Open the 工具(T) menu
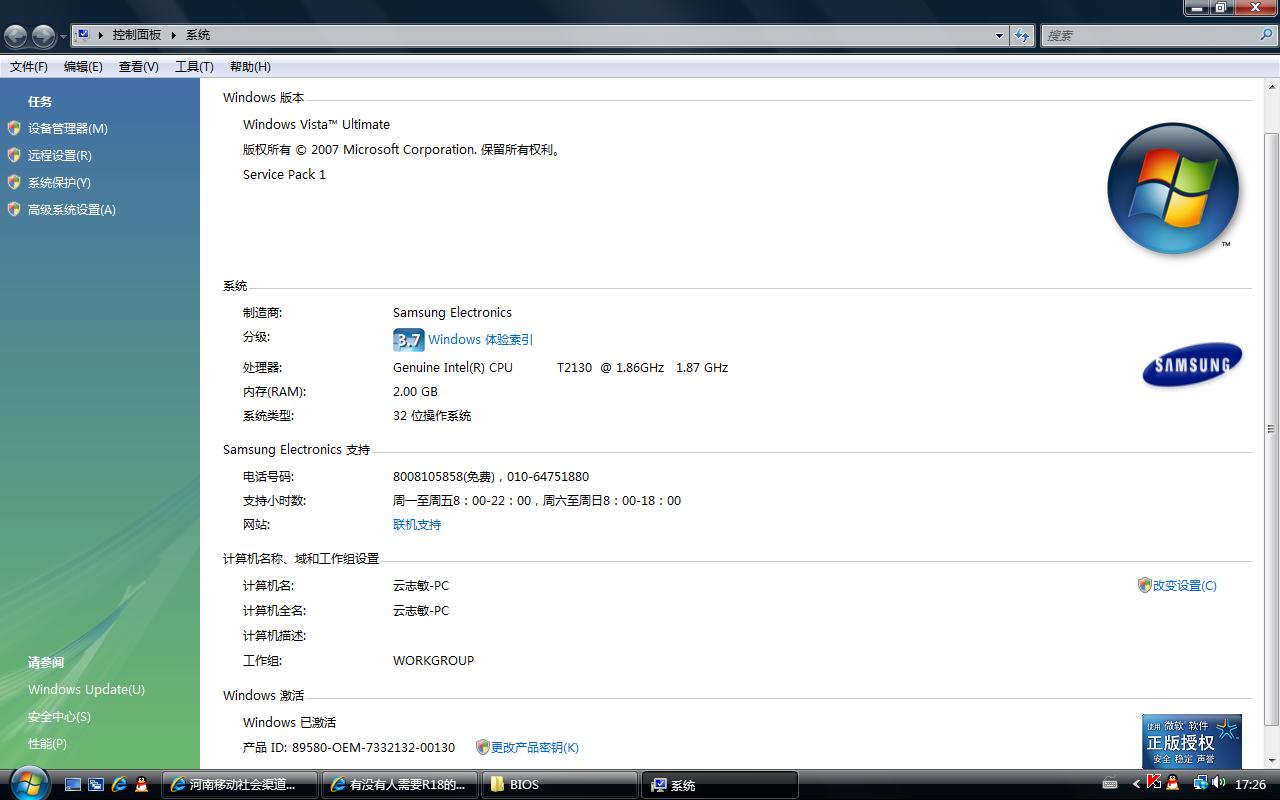Screen dimensions: 1280x800 coord(194,66)
